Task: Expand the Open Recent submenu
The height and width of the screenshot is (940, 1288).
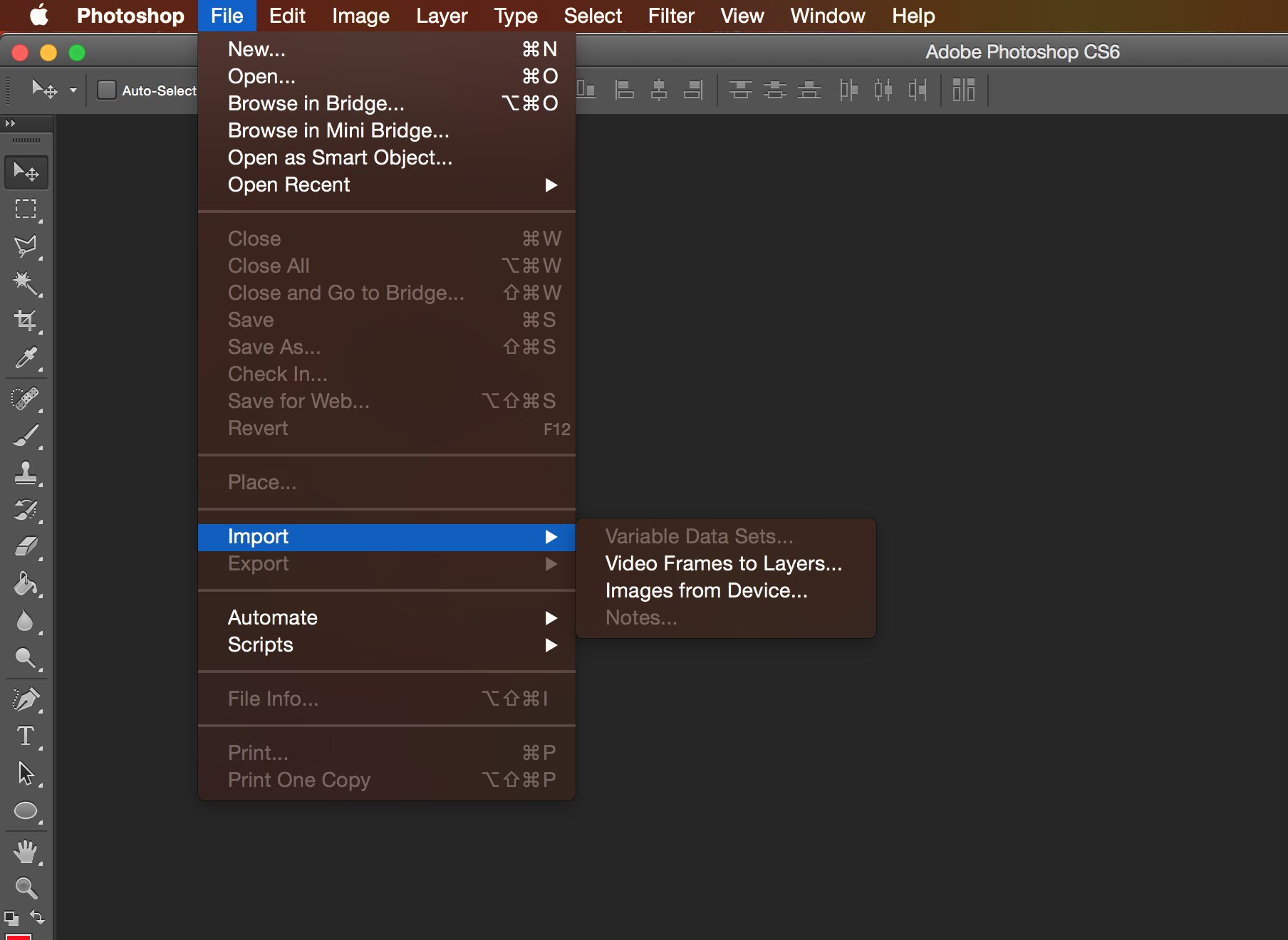Action: point(386,185)
